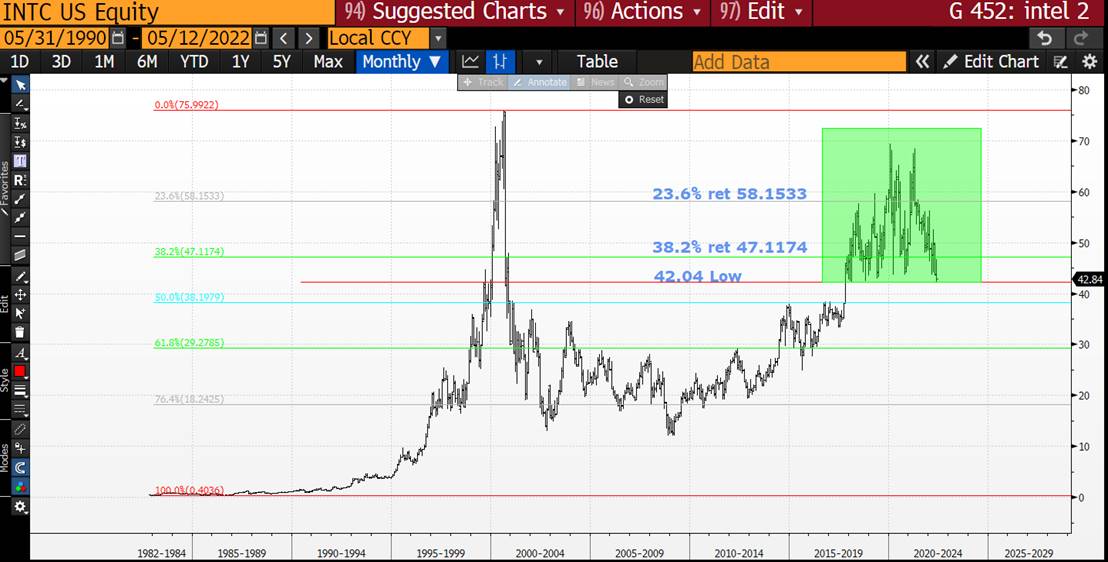This screenshot has width=1108, height=562.
Task: Select the 6M range tab
Action: point(147,62)
